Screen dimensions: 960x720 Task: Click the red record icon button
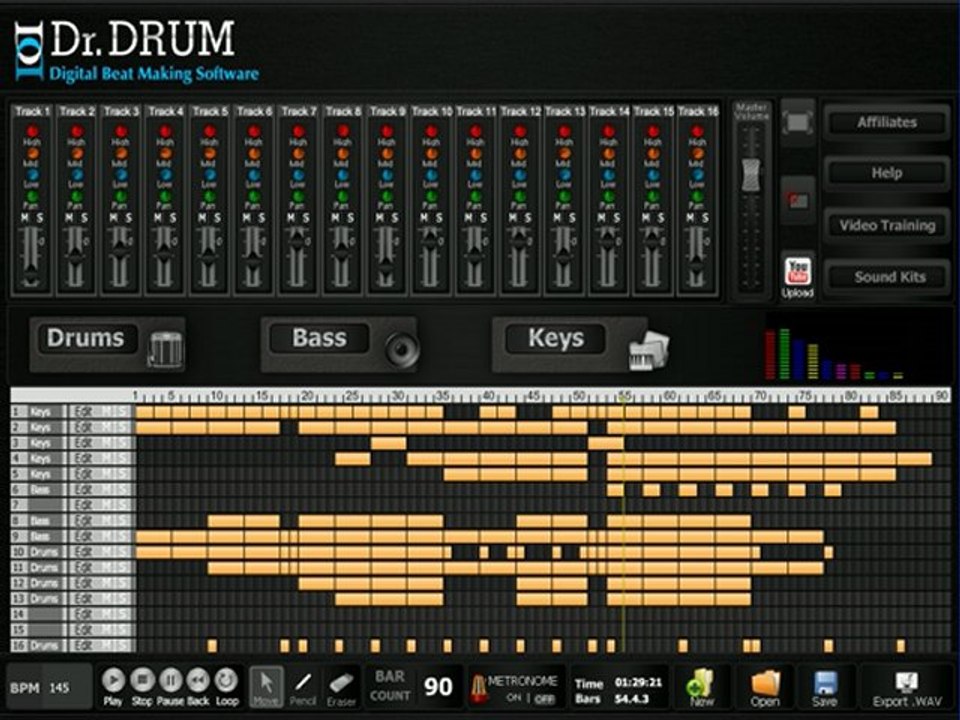pyautogui.click(x=797, y=200)
